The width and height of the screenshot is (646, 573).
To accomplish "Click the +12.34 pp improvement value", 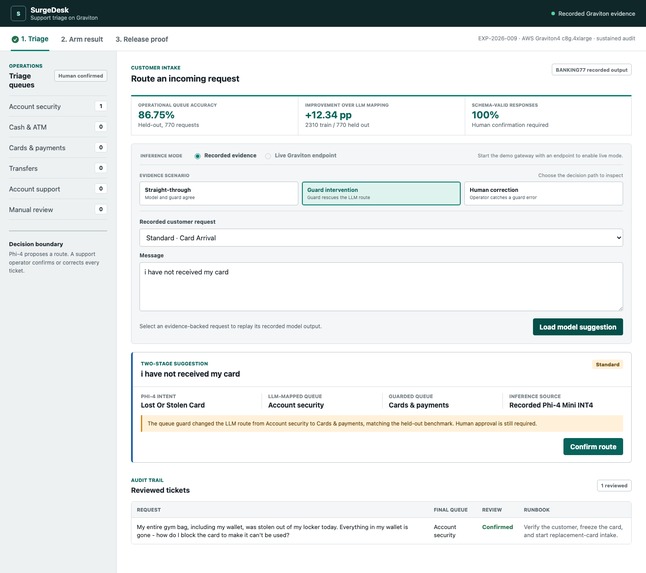I will [328, 115].
